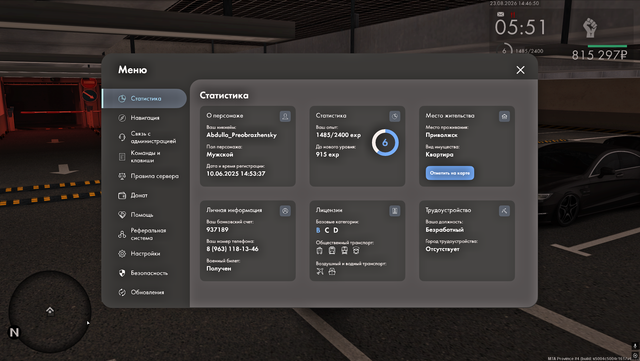
Task: Click the second public transport license icon
Action: click(x=332, y=250)
